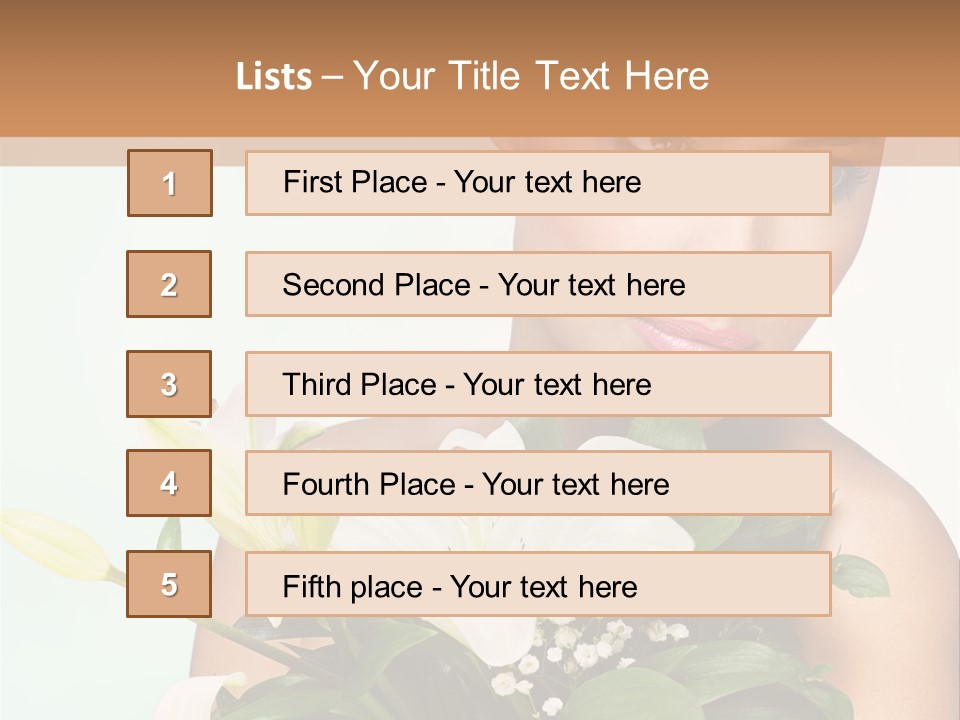Select the First Place text bar

click(x=538, y=183)
